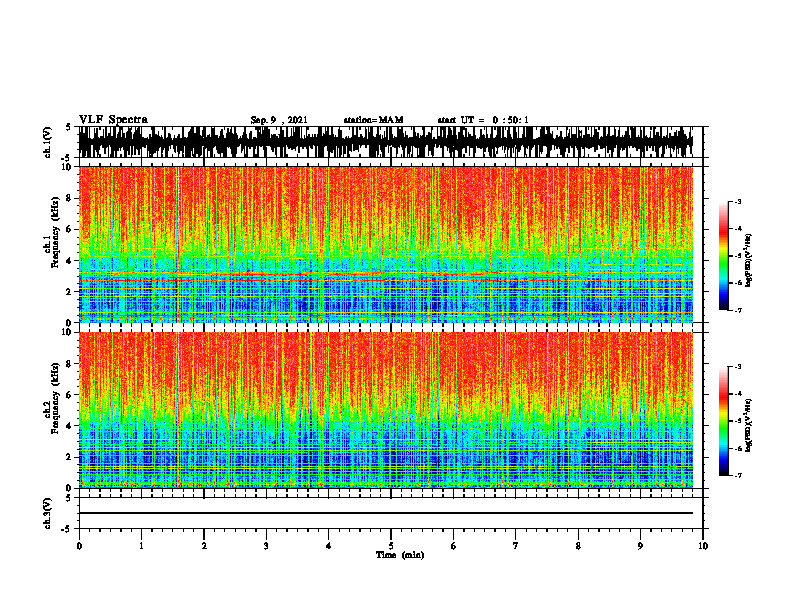Click the log(PSD) label of the ch.1 colorbar
The width and height of the screenshot is (792, 612).
(749, 260)
